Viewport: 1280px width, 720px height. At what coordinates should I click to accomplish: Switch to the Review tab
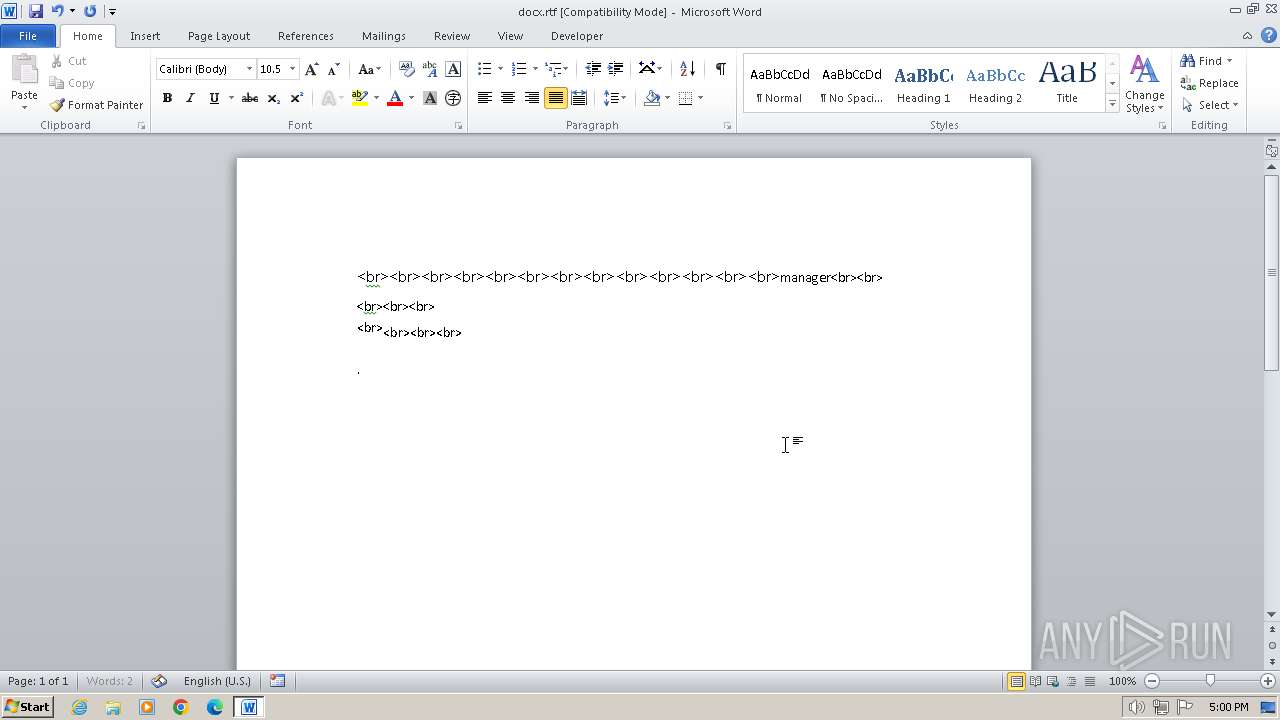tap(452, 36)
